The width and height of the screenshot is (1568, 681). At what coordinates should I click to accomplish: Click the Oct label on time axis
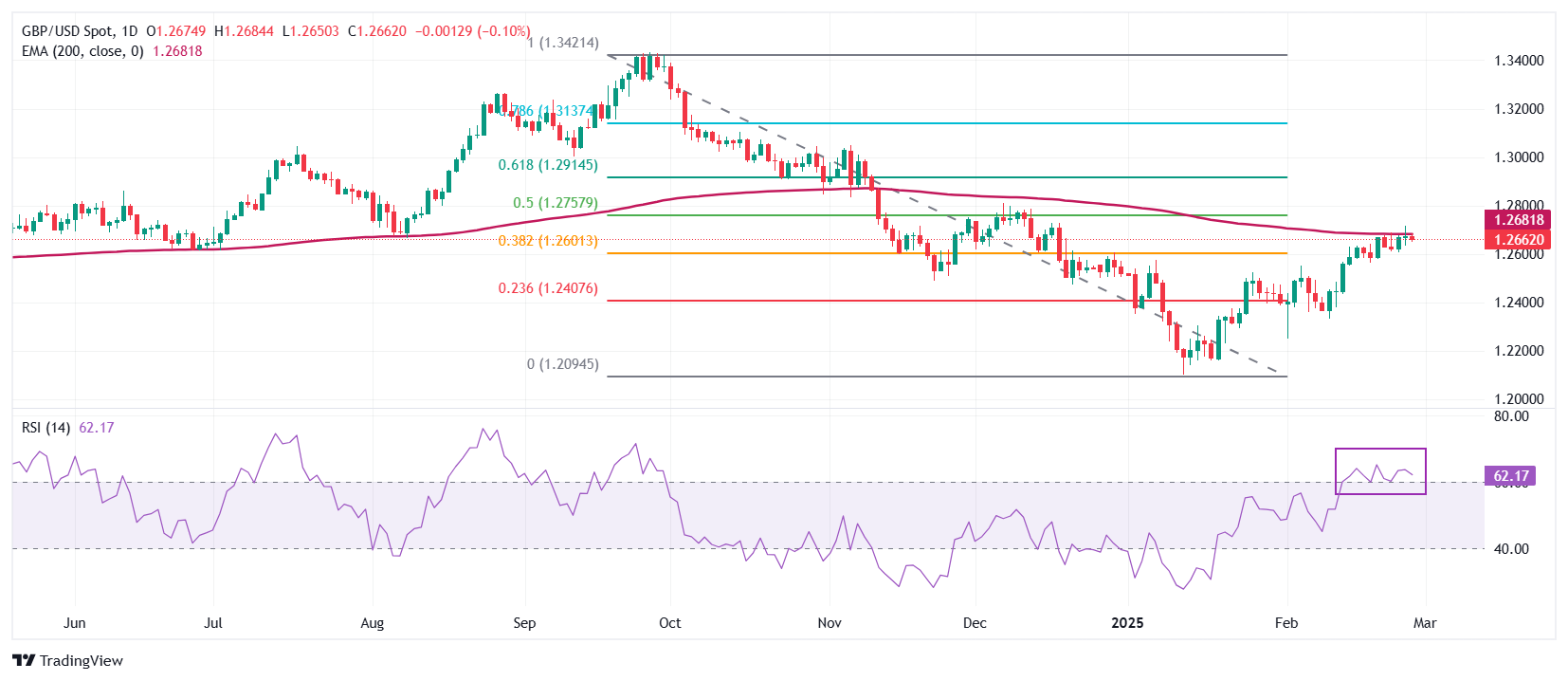[x=669, y=623]
